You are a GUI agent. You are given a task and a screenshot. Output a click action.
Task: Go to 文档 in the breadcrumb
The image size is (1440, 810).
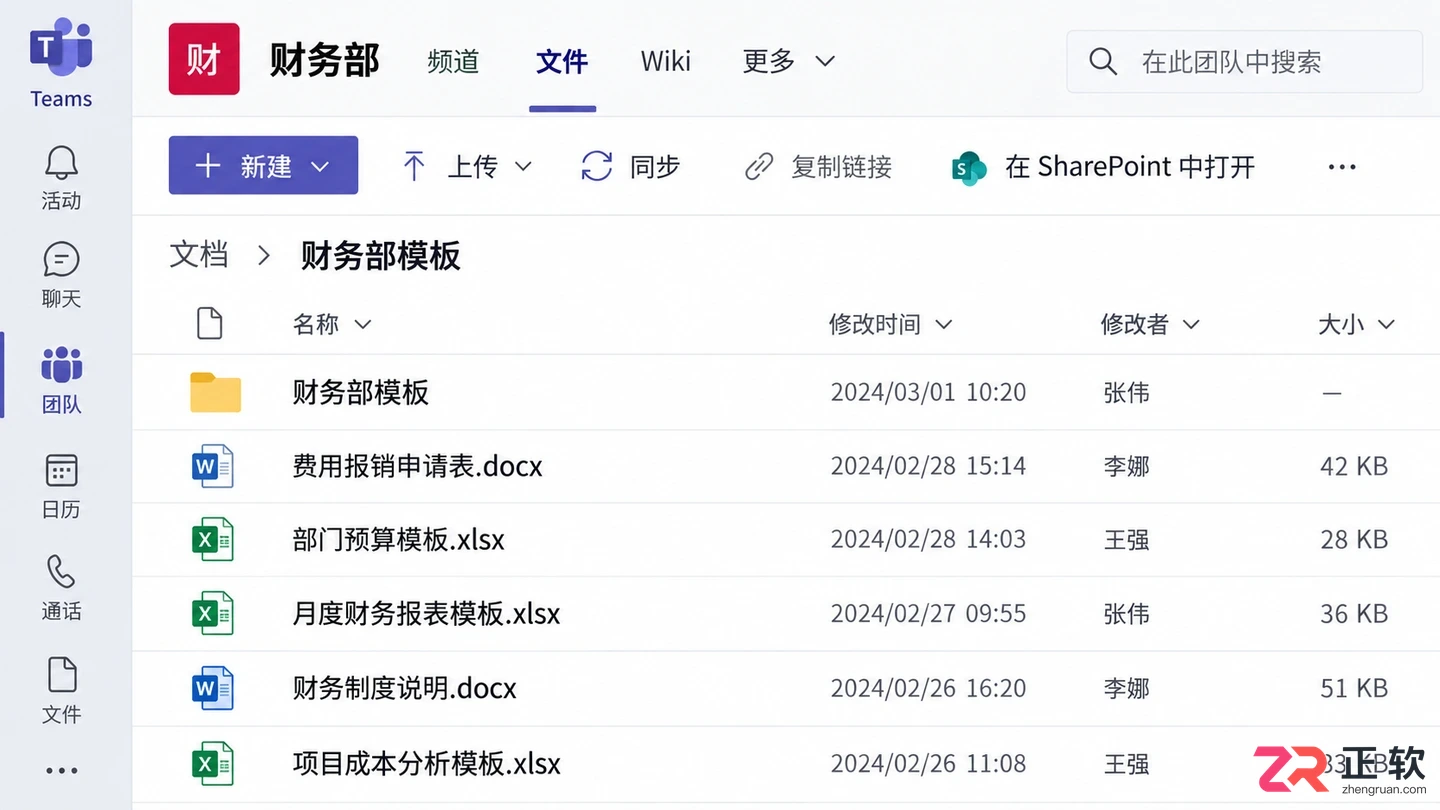pos(199,254)
